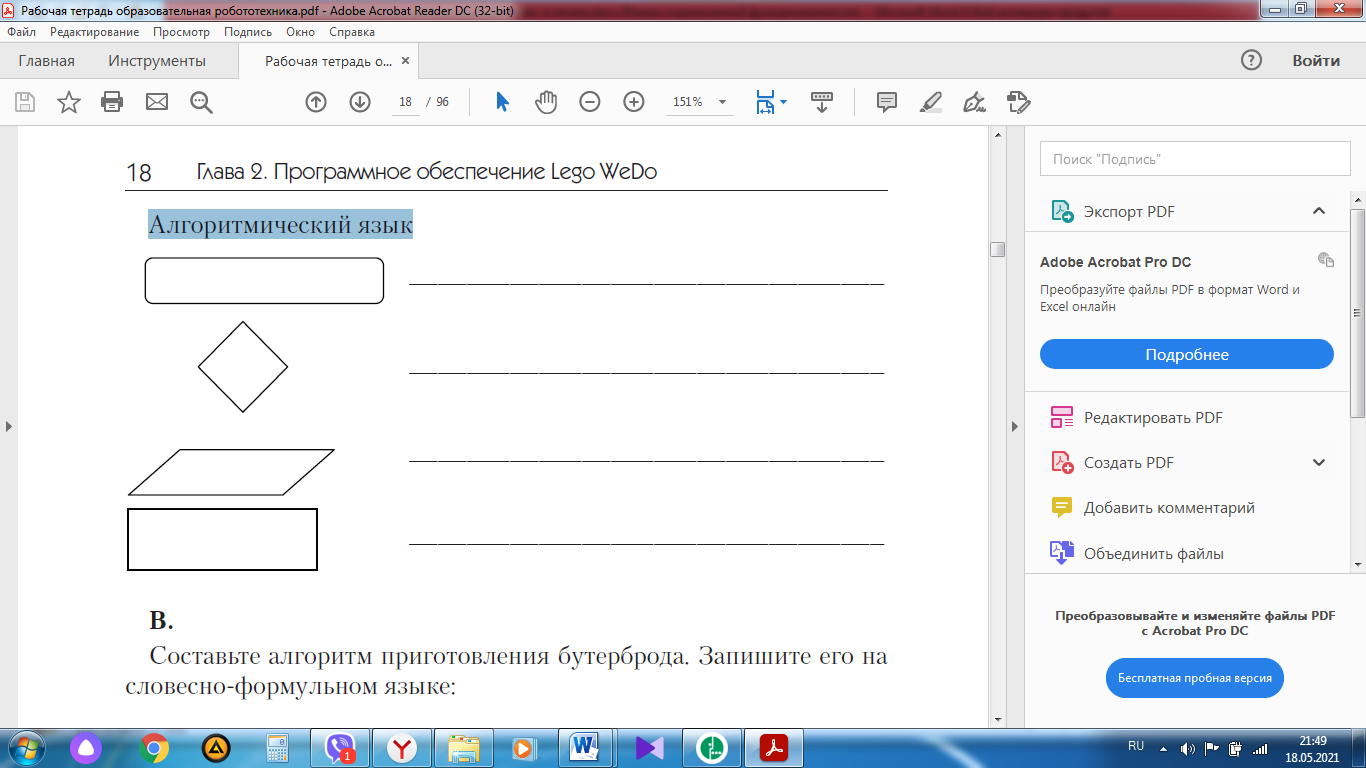Zoom out with the minus button

(x=590, y=102)
